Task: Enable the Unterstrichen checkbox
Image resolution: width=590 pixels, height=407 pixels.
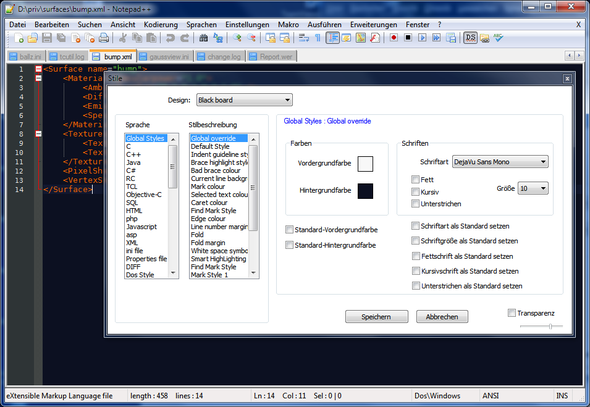Action: pos(415,204)
